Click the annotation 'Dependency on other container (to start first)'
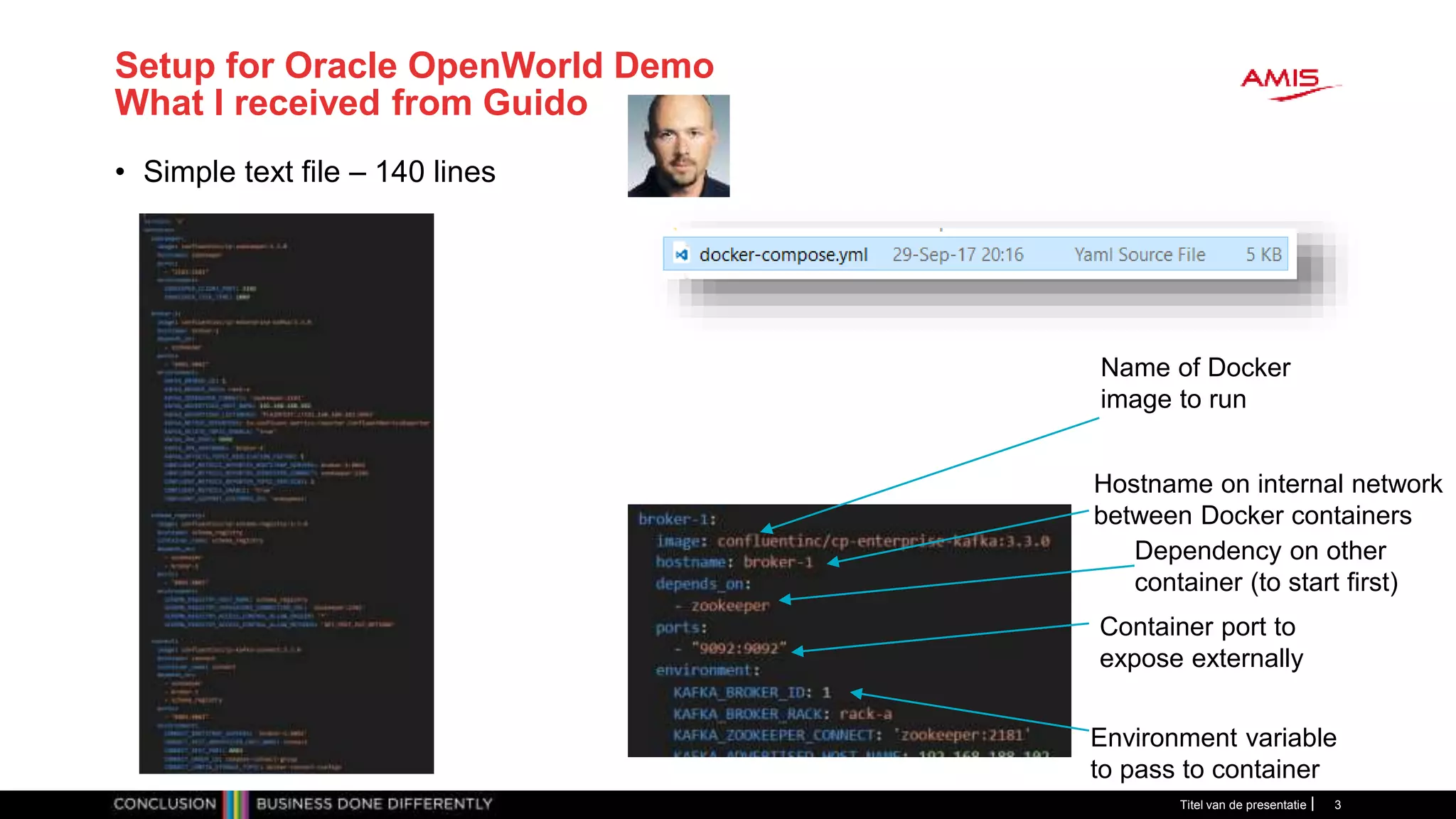 (x=1265, y=567)
